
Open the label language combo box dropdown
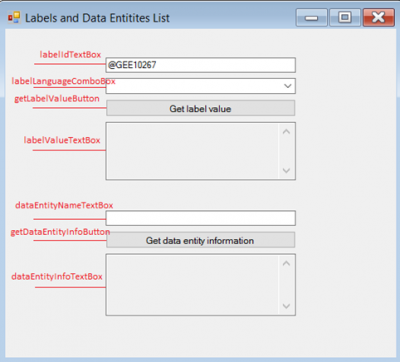click(288, 86)
